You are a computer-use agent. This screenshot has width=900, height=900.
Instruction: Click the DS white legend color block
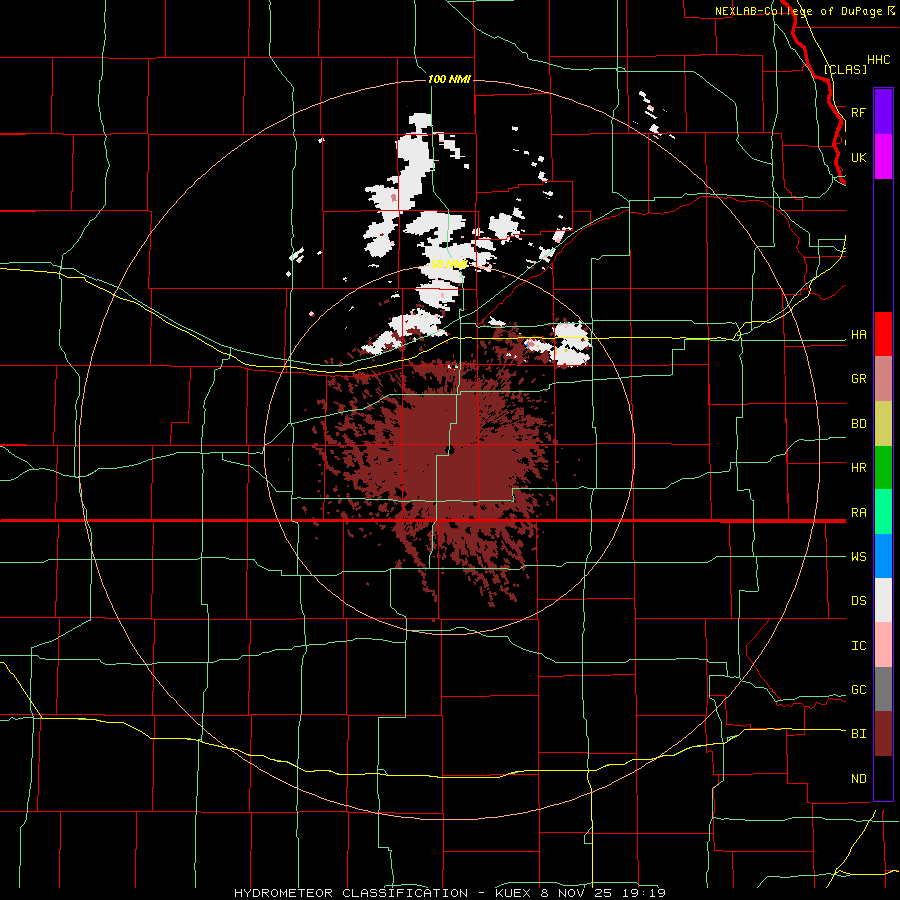(883, 600)
